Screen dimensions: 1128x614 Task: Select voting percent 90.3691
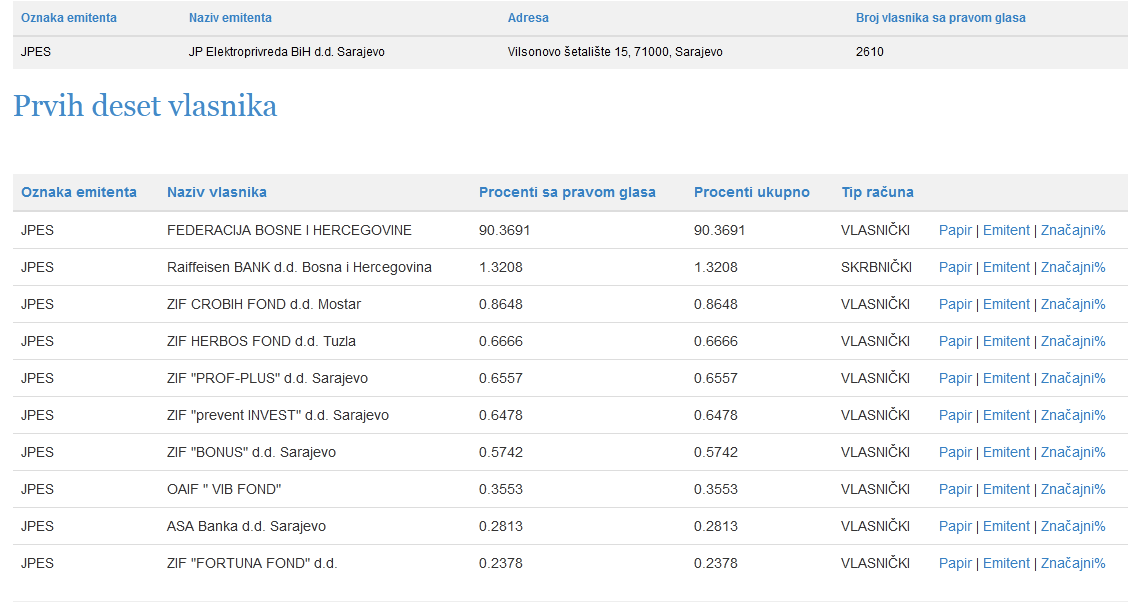pyautogui.click(x=504, y=230)
